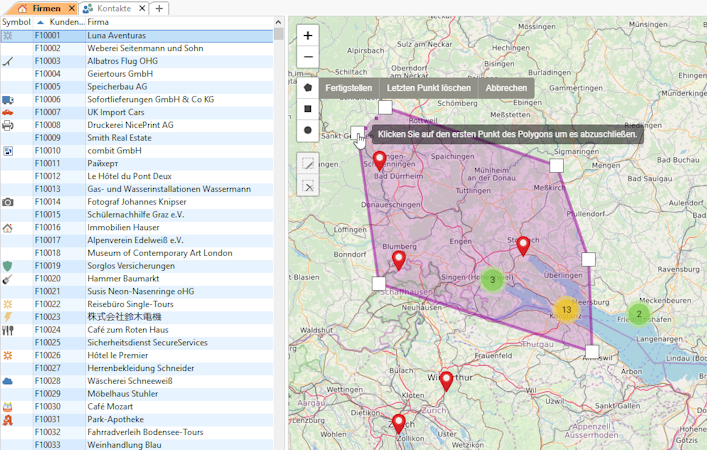Click the cloud symbol of Wäscherei Schneeweiß

click(x=8, y=381)
